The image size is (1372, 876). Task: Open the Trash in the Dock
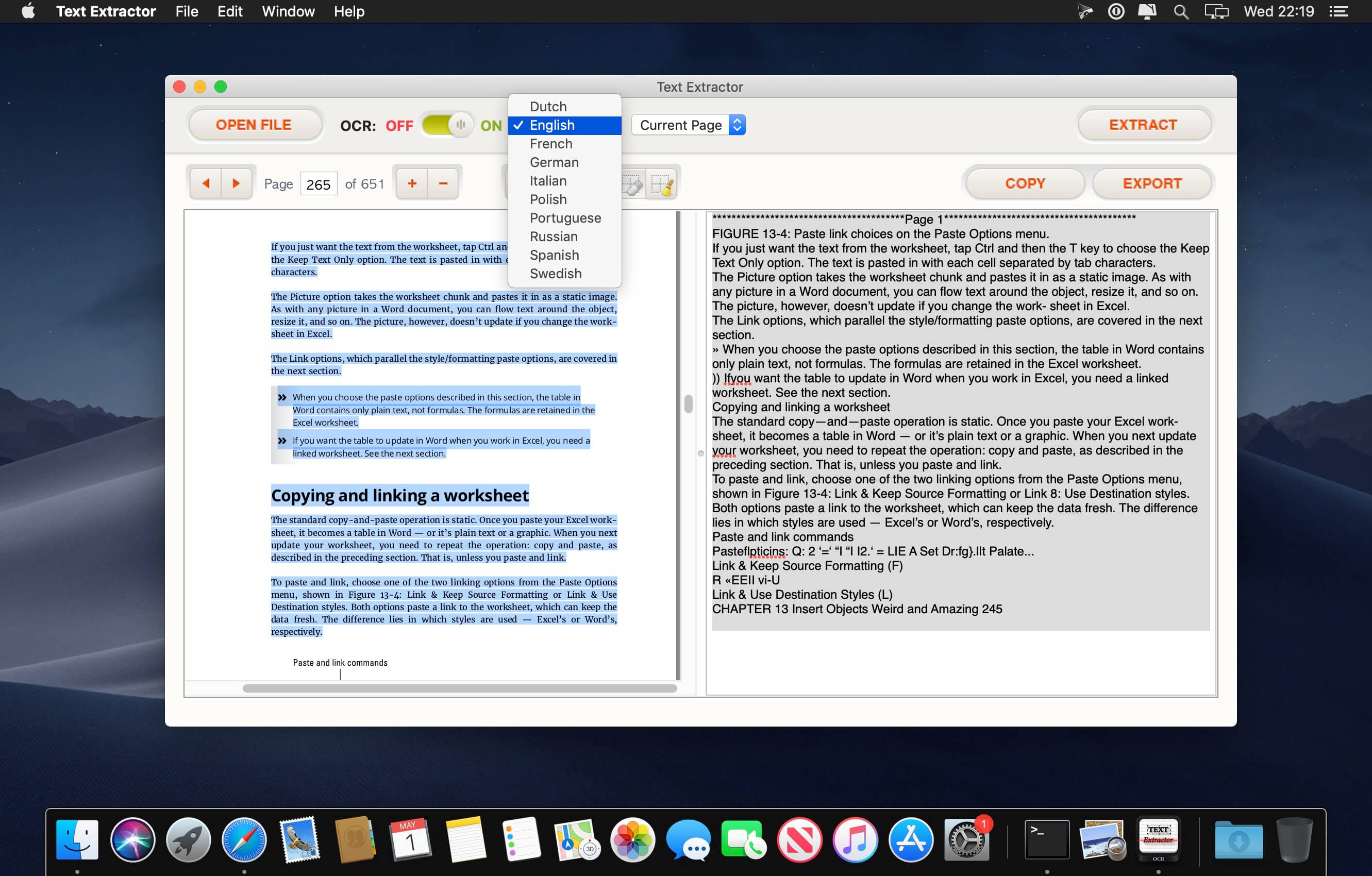tap(1294, 838)
